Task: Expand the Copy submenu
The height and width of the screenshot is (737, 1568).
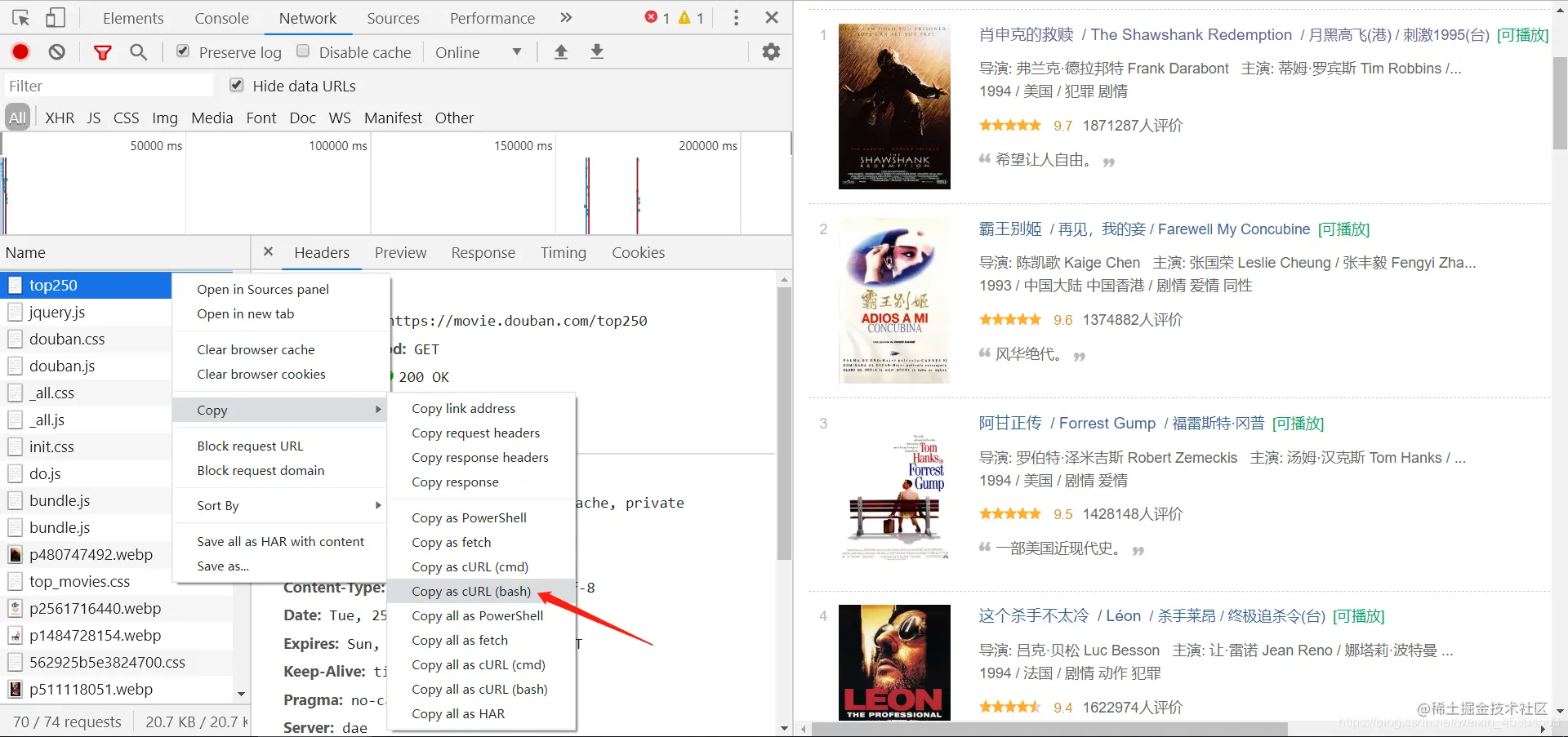Action: click(x=280, y=410)
